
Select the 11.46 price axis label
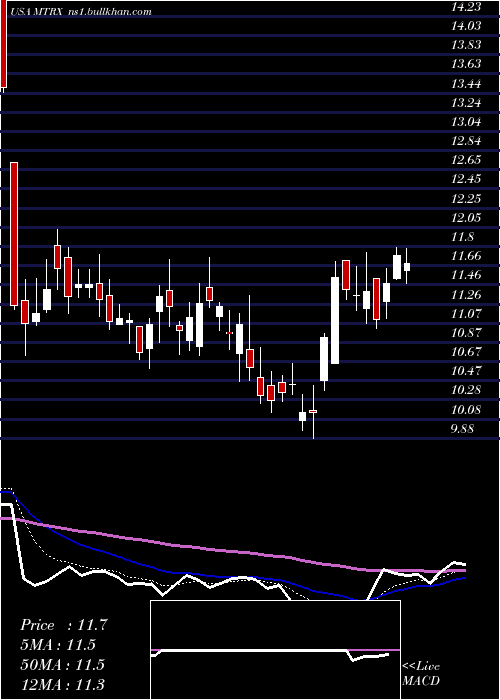click(x=466, y=275)
